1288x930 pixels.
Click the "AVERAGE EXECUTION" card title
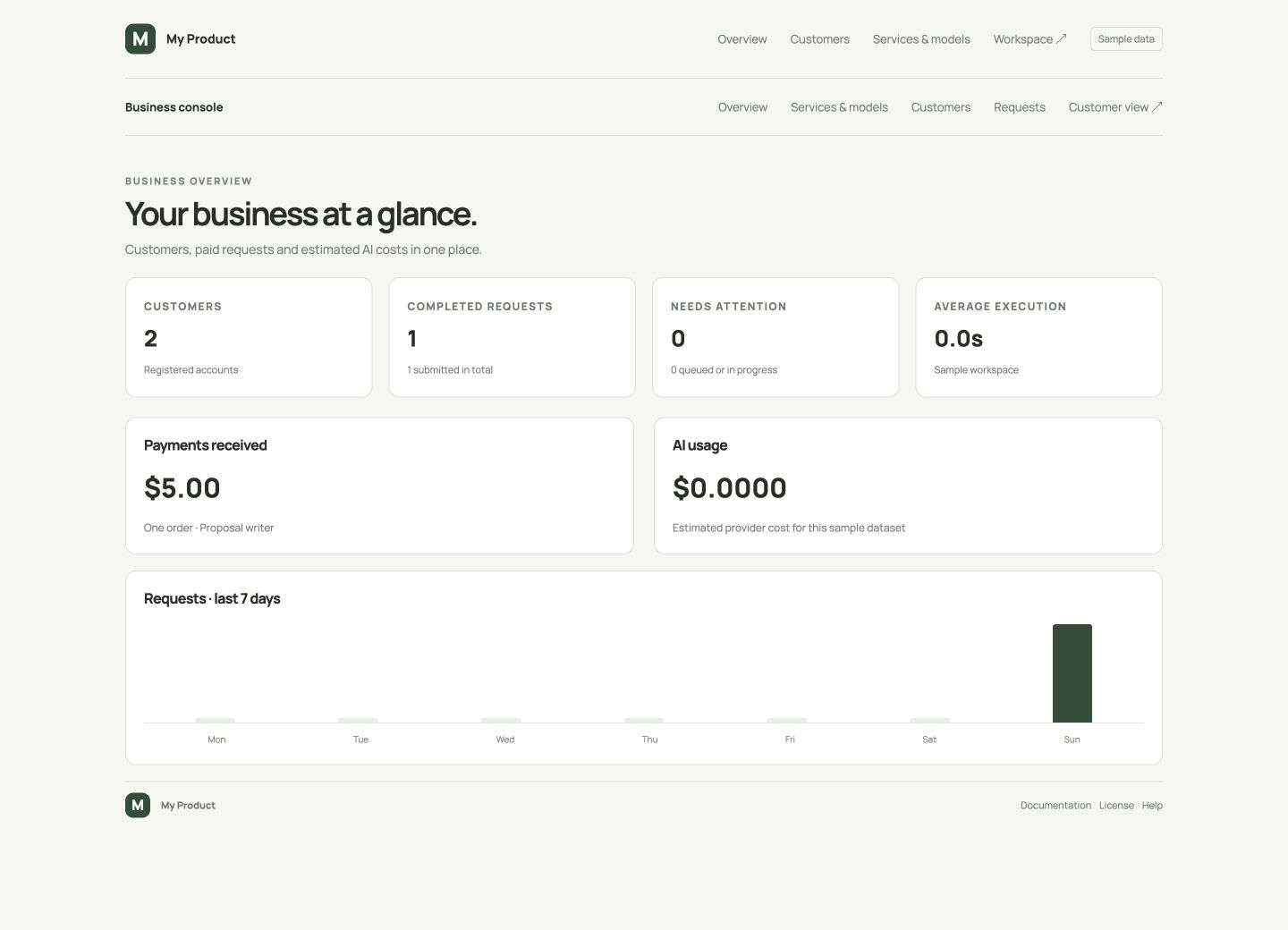click(x=1000, y=307)
